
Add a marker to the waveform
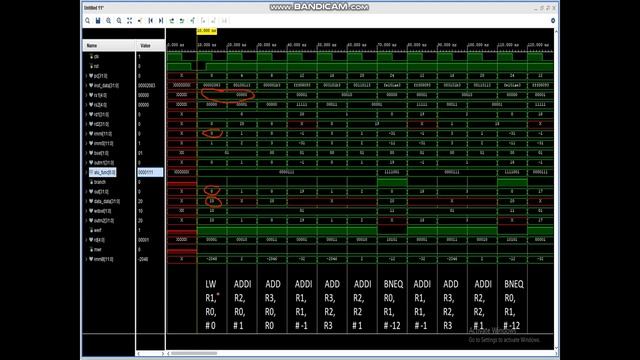coord(192,20)
